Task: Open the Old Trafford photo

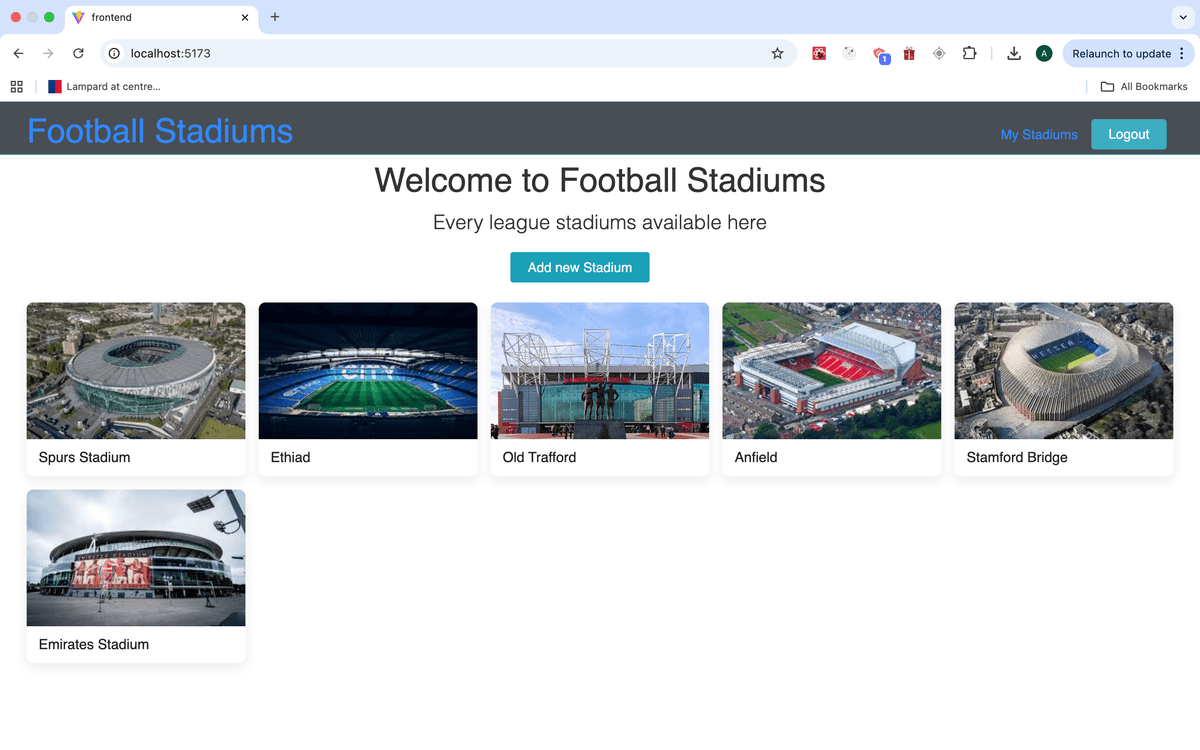Action: click(x=600, y=371)
